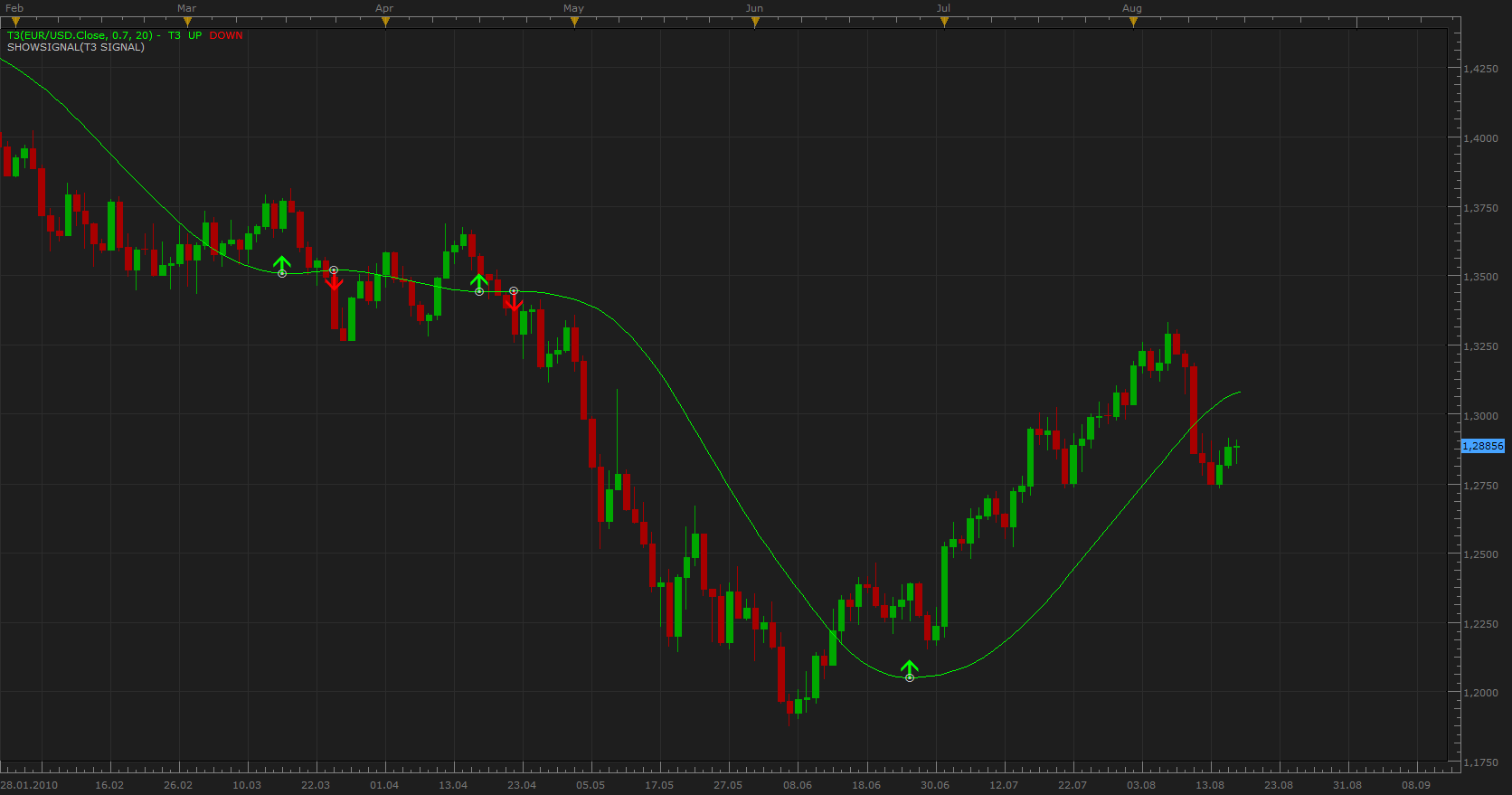Viewport: 1512px width, 795px height.
Task: Click the 30.06 date axis label
Action: (x=935, y=785)
